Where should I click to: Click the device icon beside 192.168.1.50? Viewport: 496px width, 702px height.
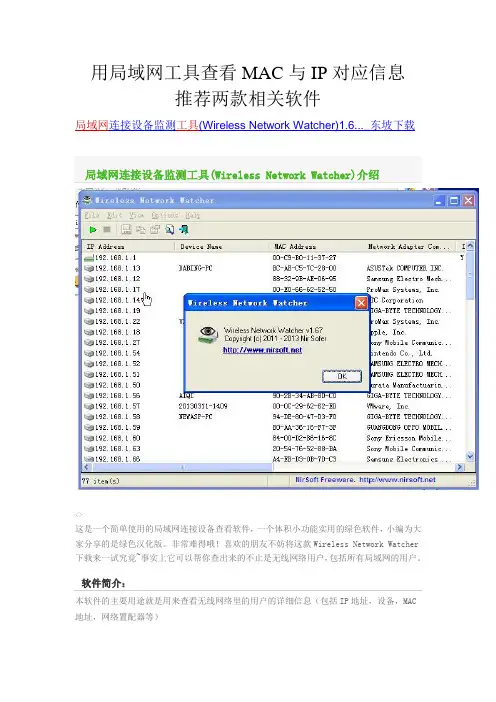pos(89,385)
